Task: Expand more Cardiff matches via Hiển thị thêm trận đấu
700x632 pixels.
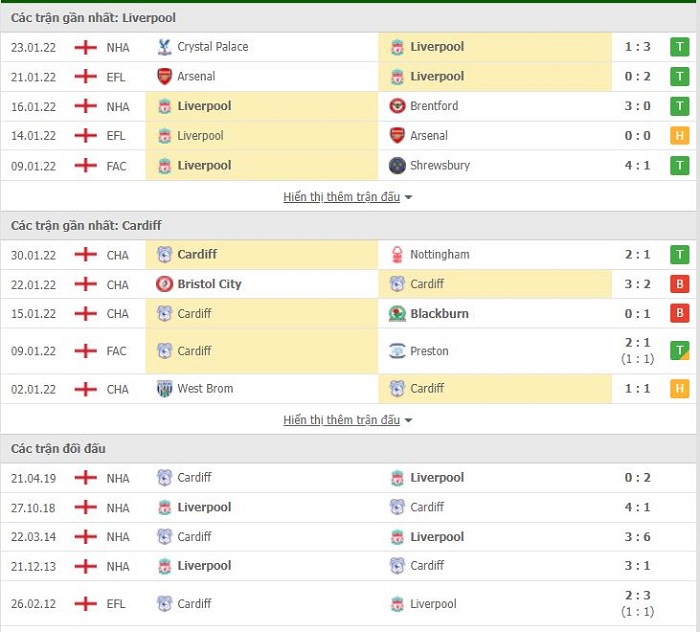Action: tap(342, 420)
